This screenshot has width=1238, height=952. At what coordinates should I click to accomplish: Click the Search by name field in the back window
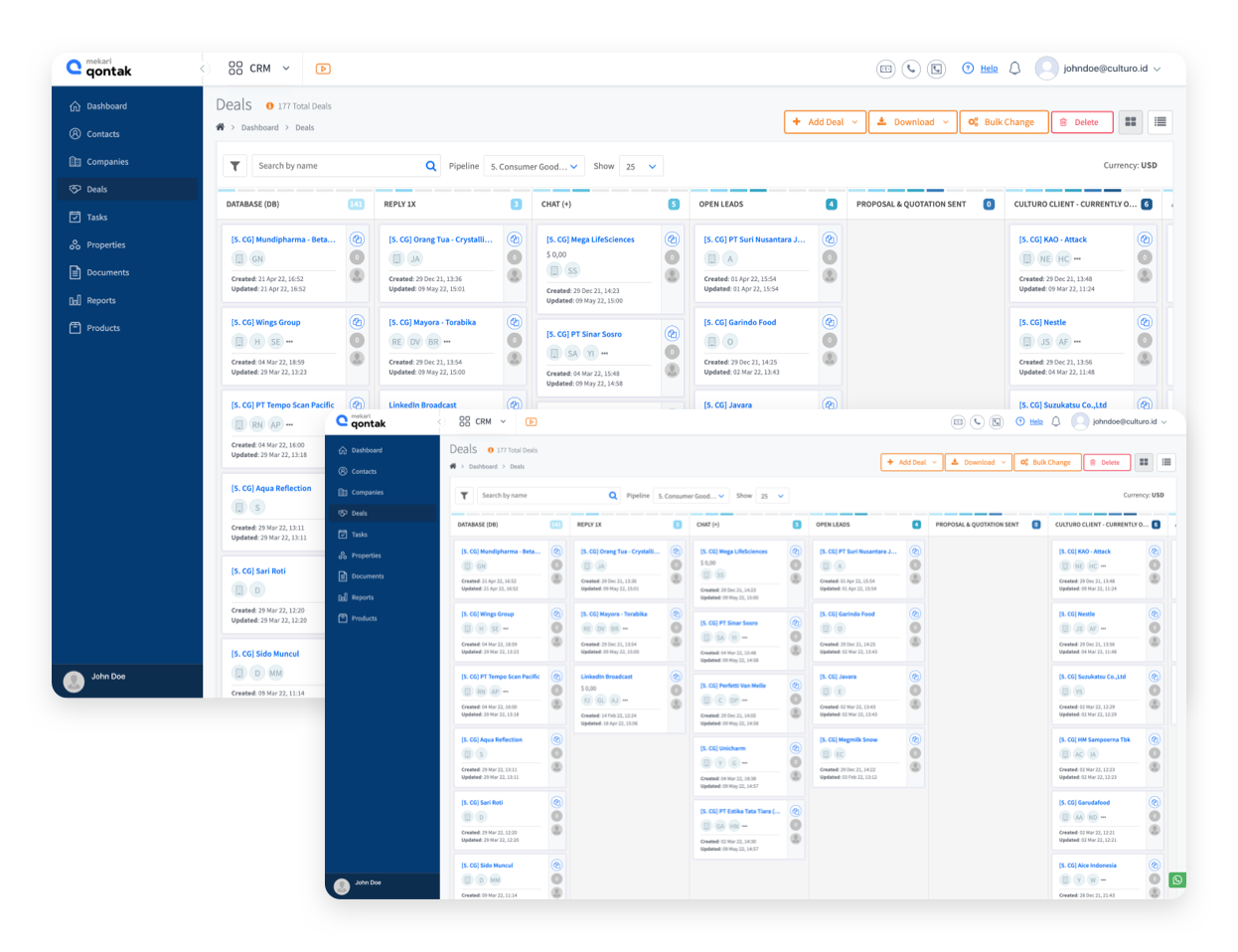338,166
